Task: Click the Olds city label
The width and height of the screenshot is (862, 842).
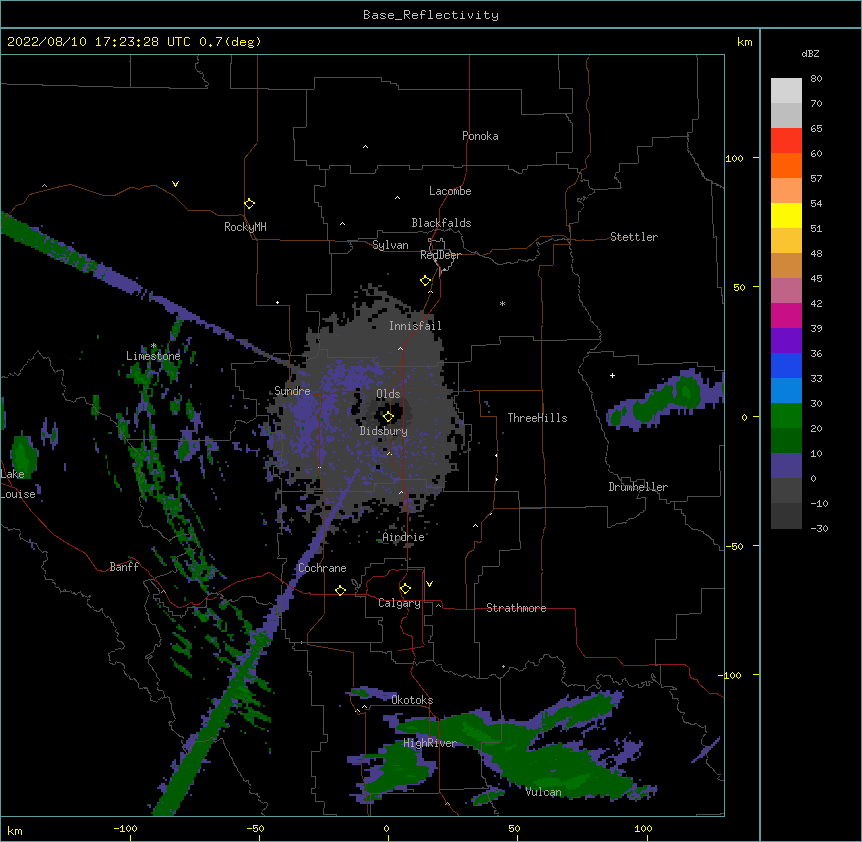Action: point(388,394)
